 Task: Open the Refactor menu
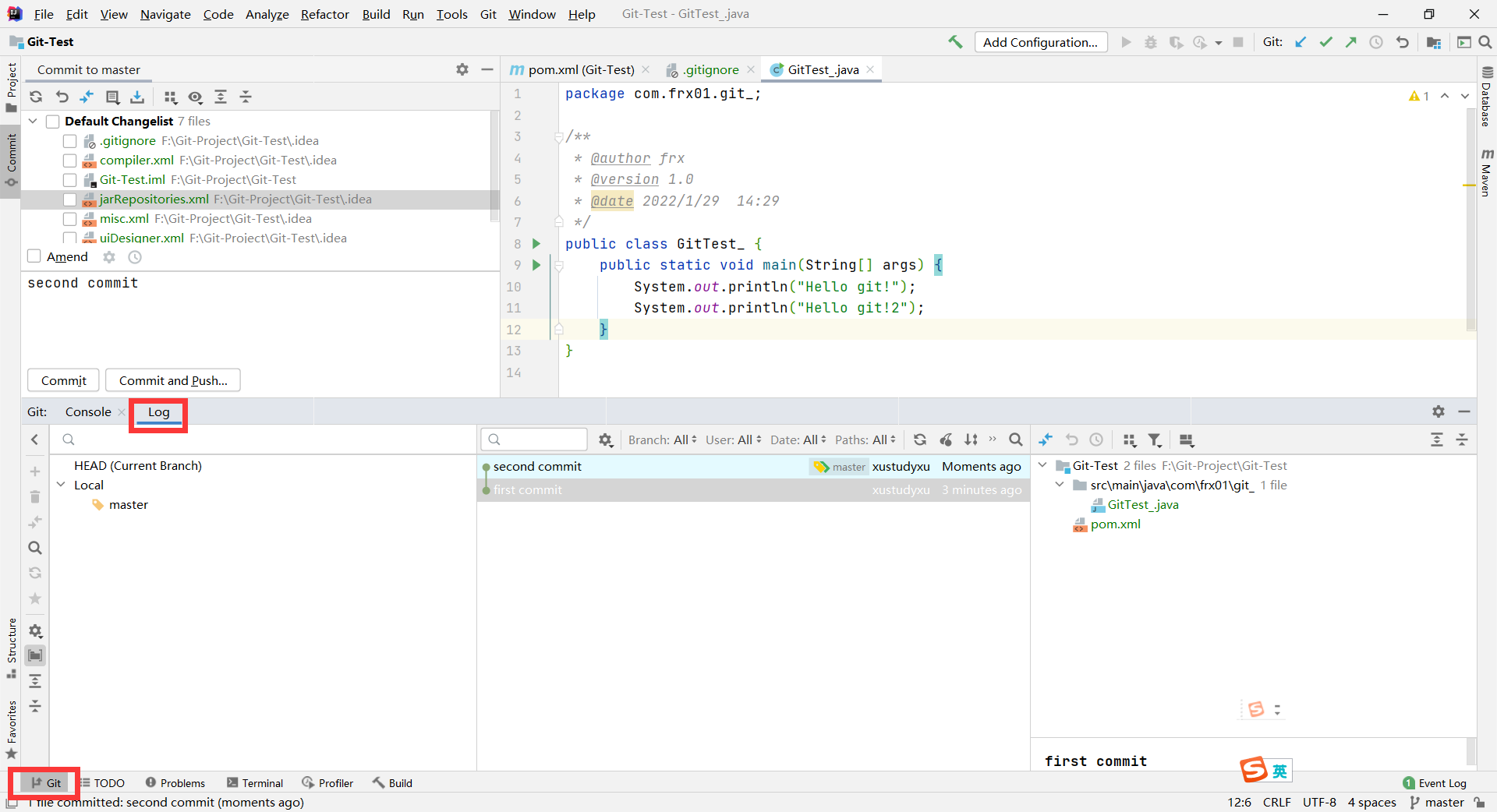click(324, 14)
